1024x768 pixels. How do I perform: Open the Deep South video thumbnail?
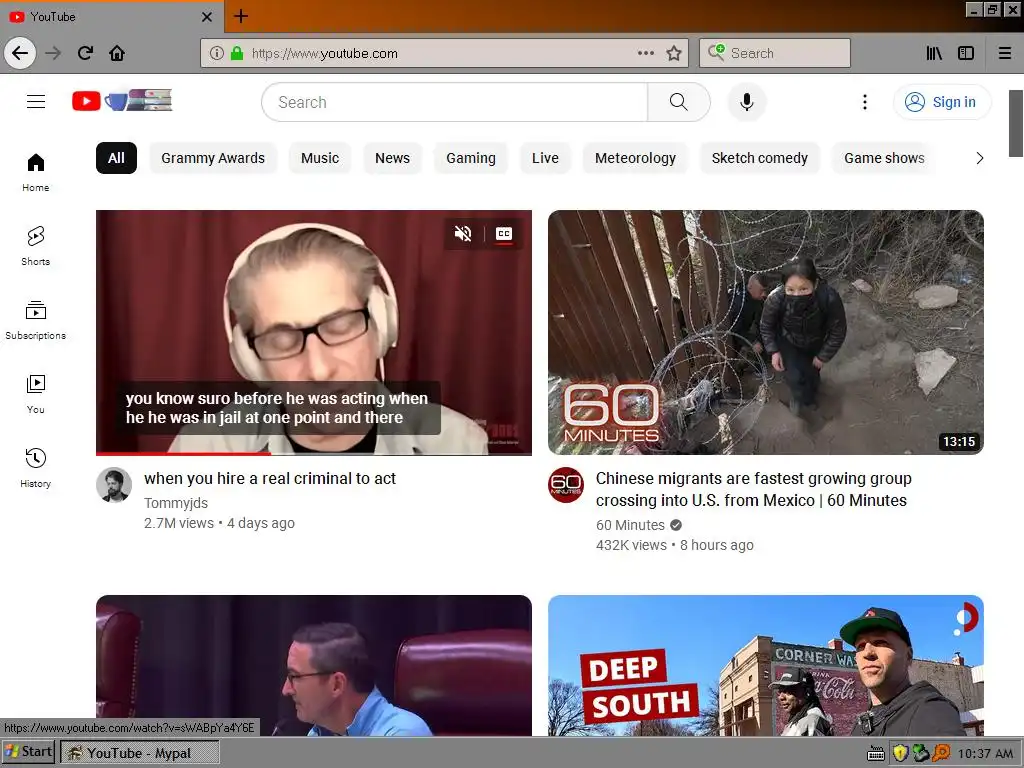click(x=765, y=665)
